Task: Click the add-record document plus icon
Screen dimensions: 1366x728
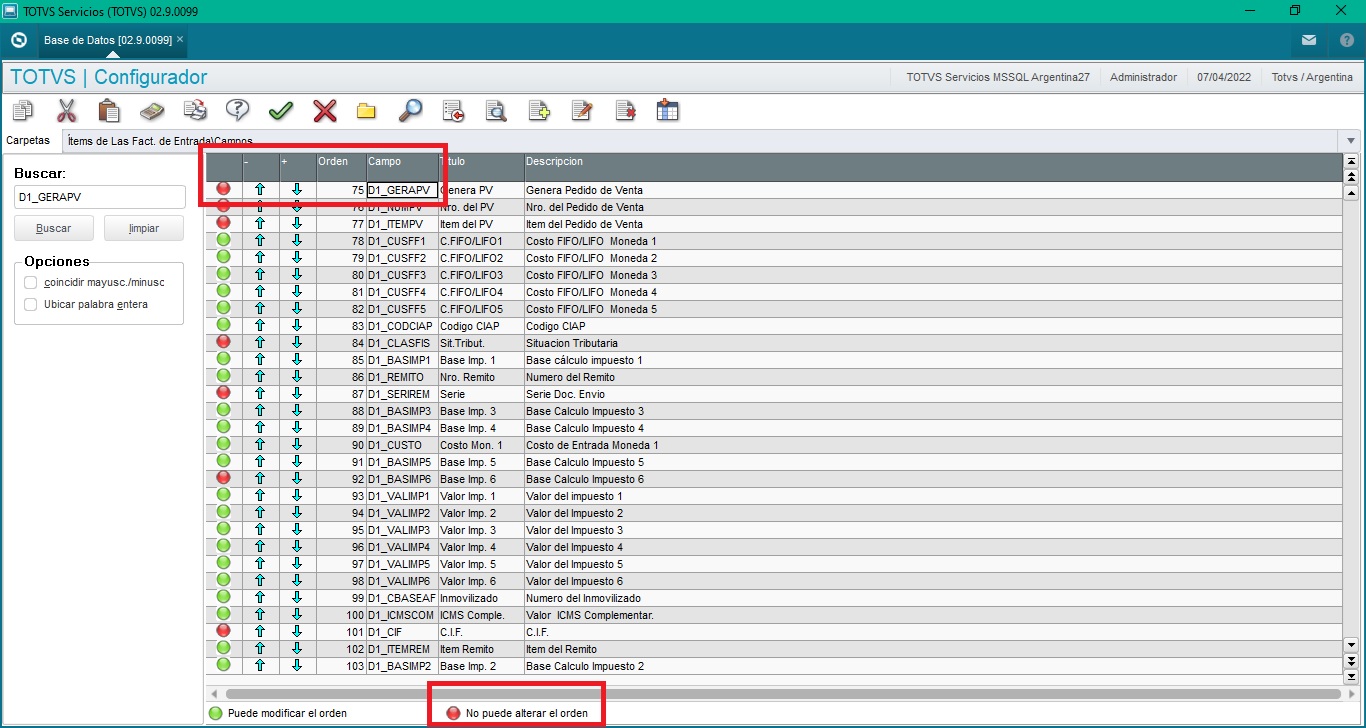Action: (539, 111)
